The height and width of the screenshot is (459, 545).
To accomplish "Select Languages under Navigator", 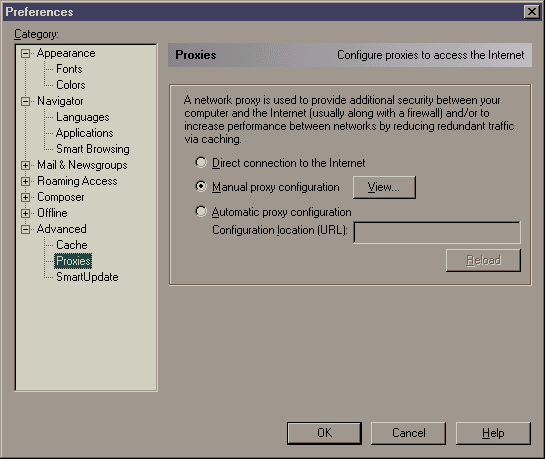I will [x=83, y=117].
